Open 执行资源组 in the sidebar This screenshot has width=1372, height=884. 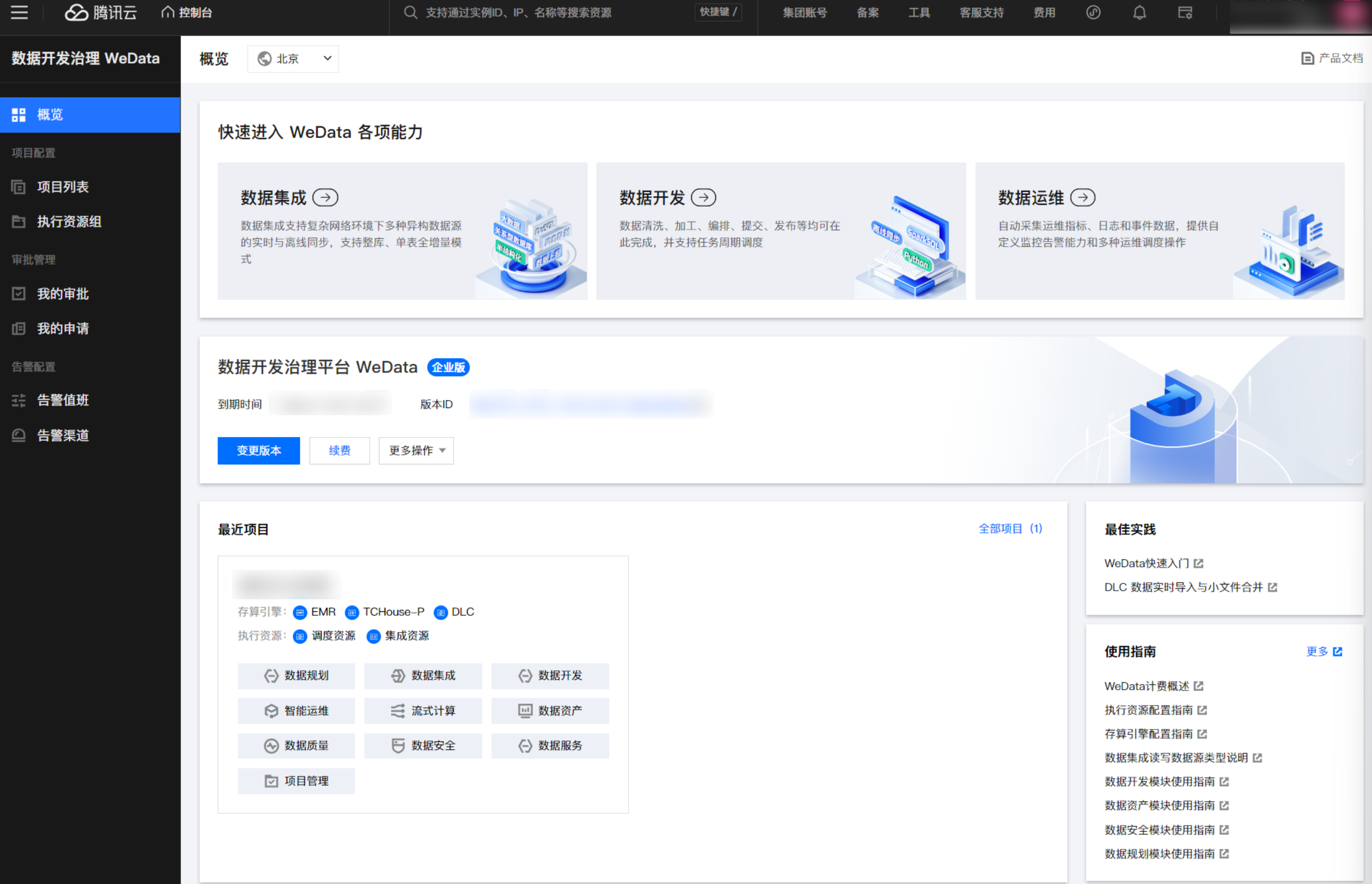[x=69, y=222]
